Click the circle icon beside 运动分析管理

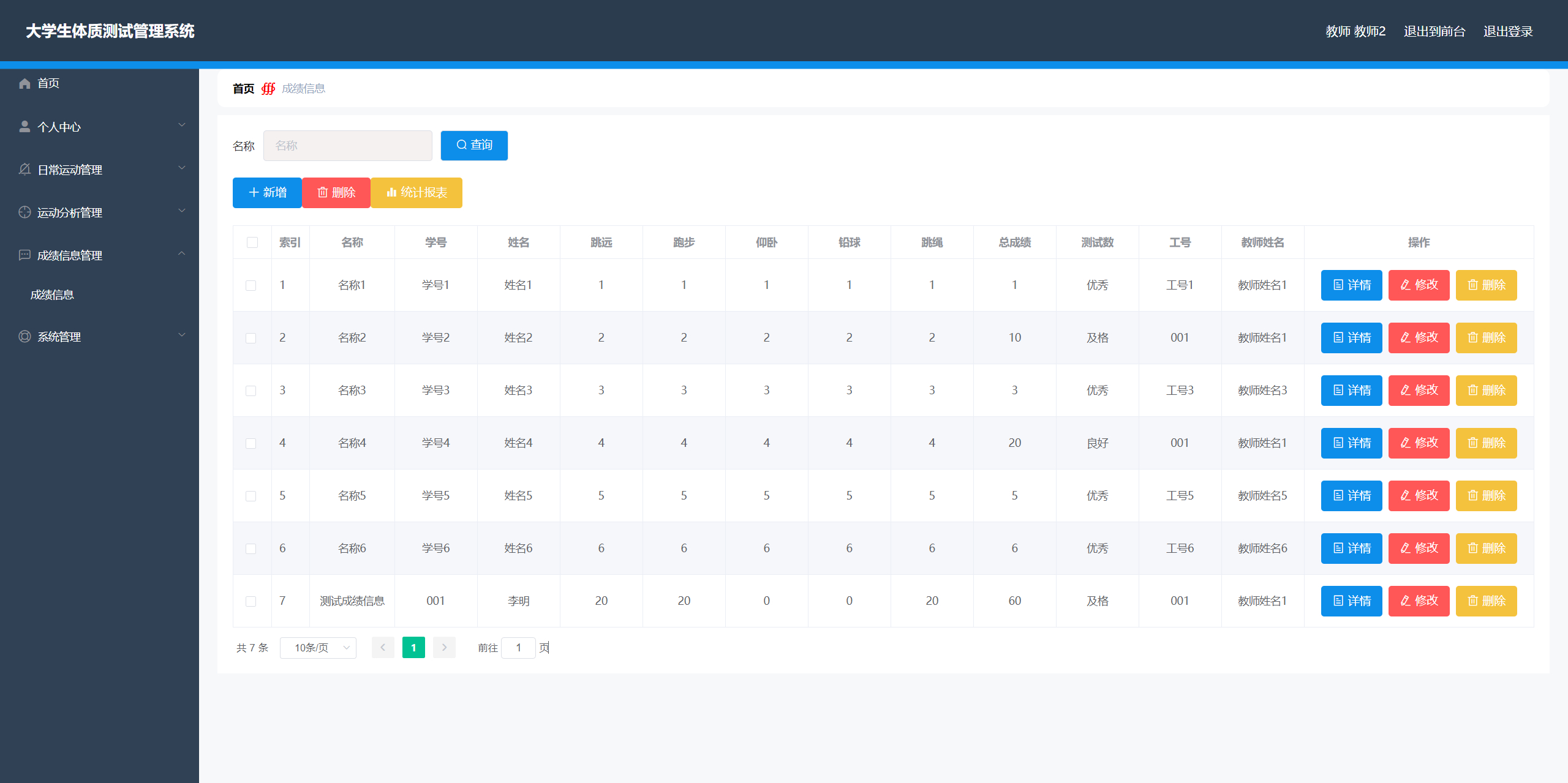tap(24, 212)
